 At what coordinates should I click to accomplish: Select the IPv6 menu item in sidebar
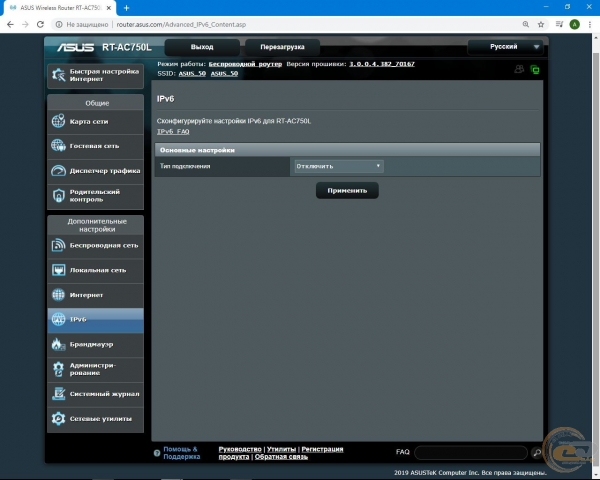click(x=95, y=319)
